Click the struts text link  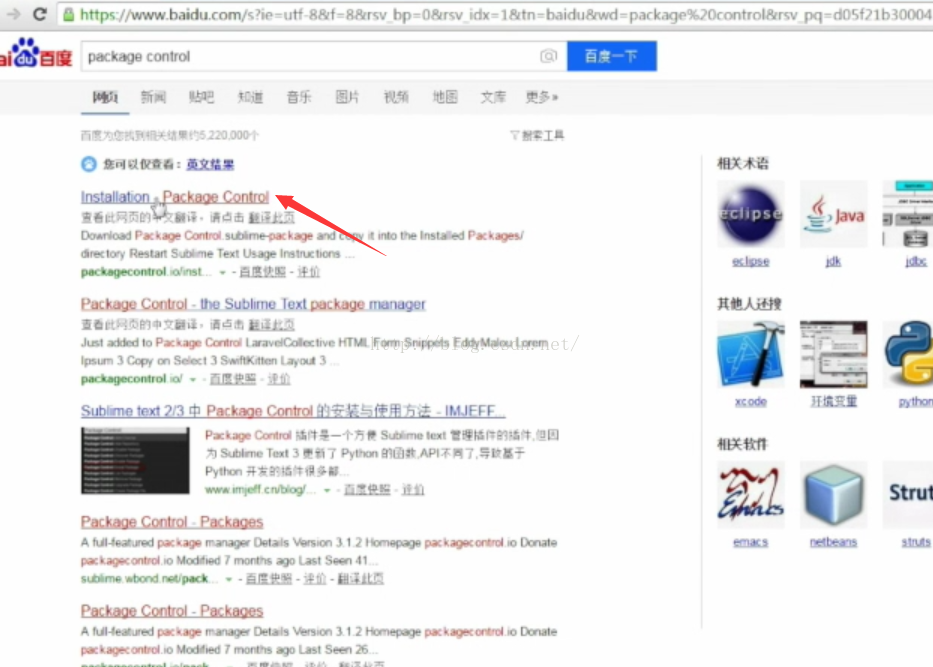[916, 542]
